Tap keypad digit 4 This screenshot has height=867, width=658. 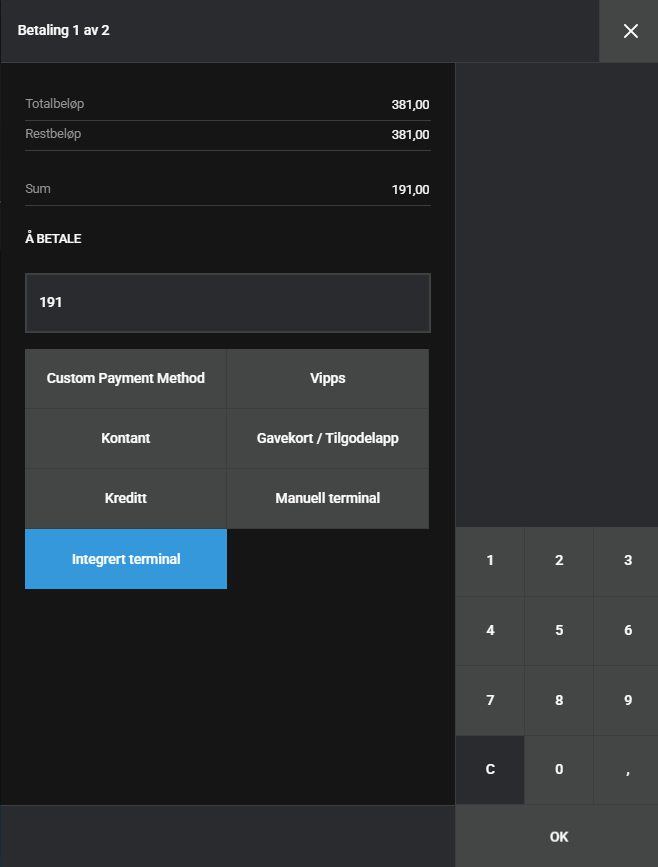point(490,631)
